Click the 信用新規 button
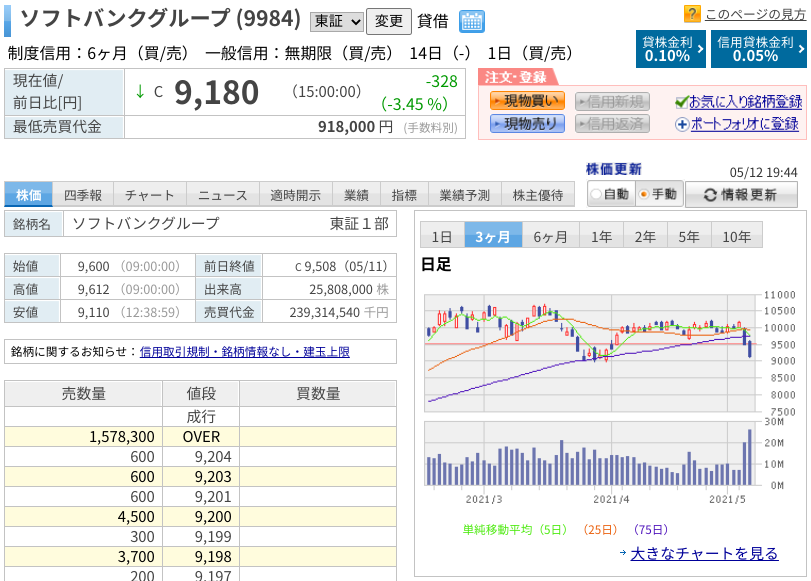This screenshot has height=581, width=811. coord(612,101)
